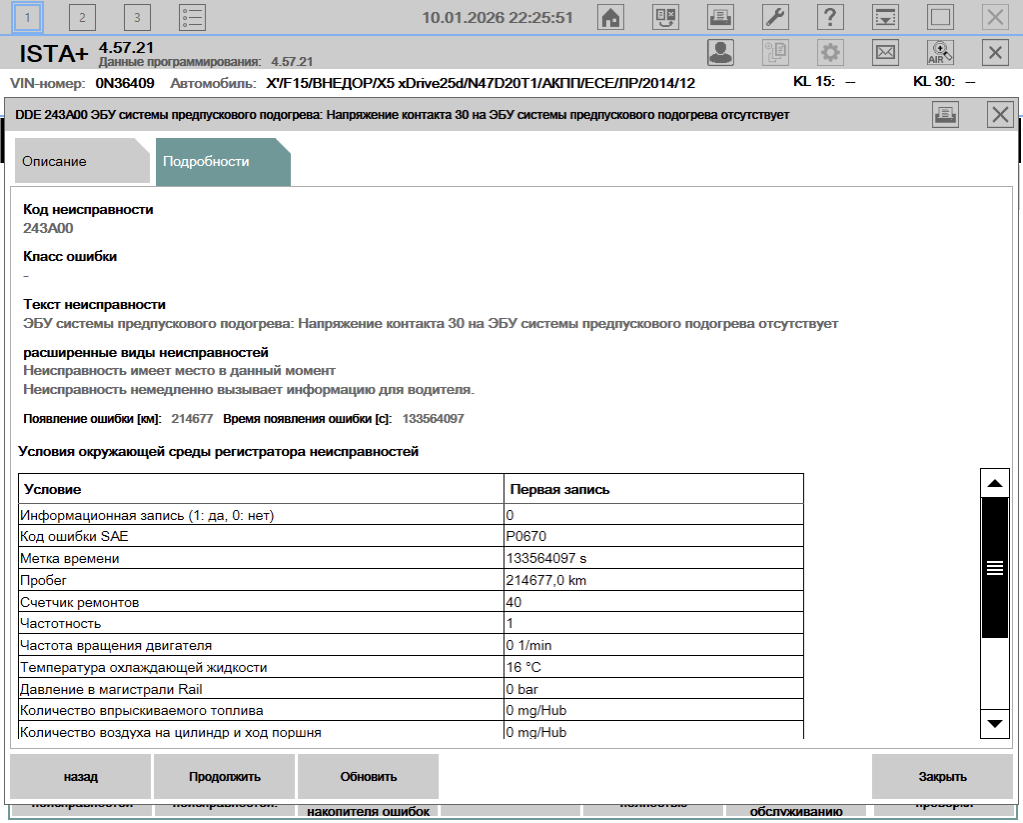Open the Home screen icon
This screenshot has height=823, width=1023.
coord(611,17)
